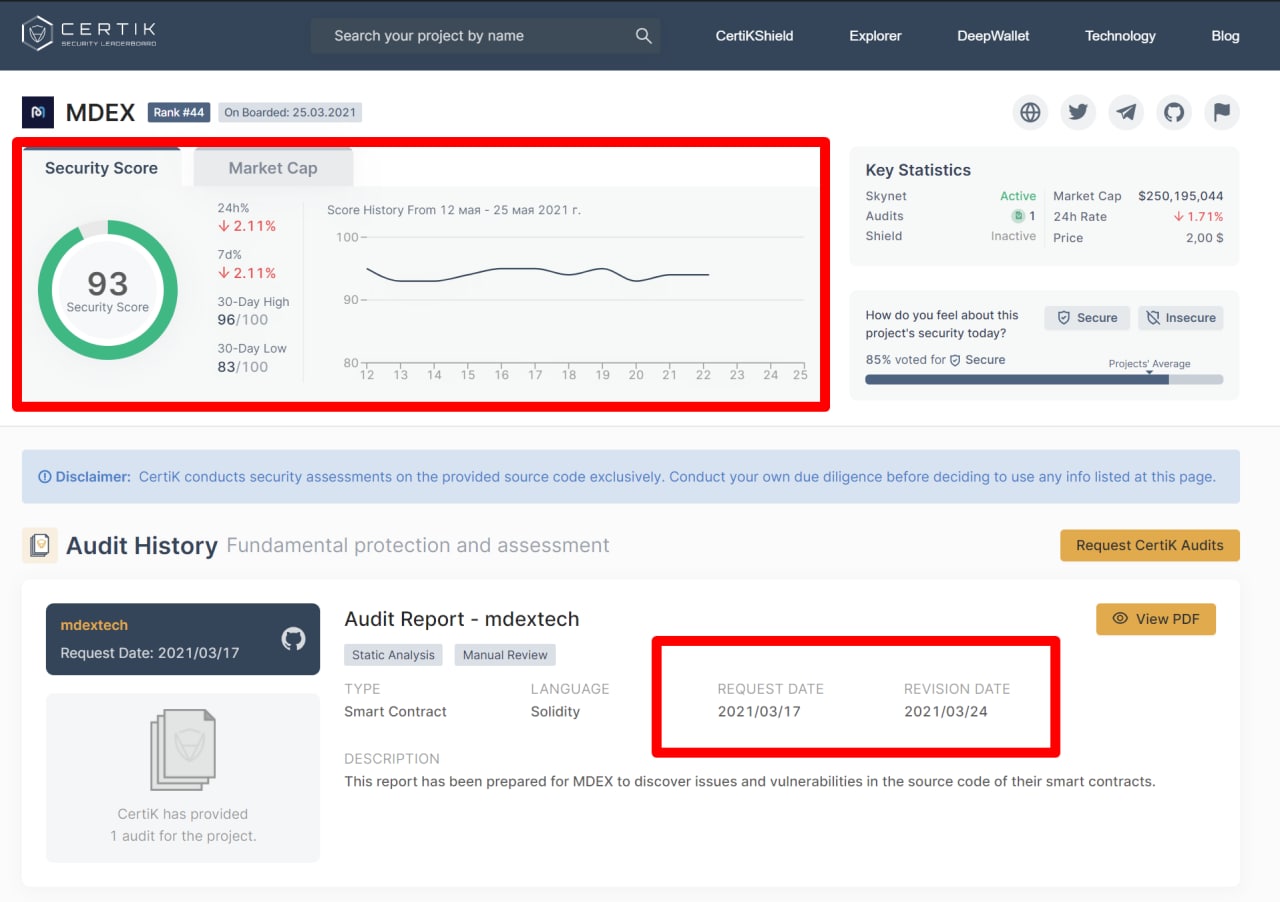
Task: Open the MDEX Telegram icon
Action: (1126, 112)
